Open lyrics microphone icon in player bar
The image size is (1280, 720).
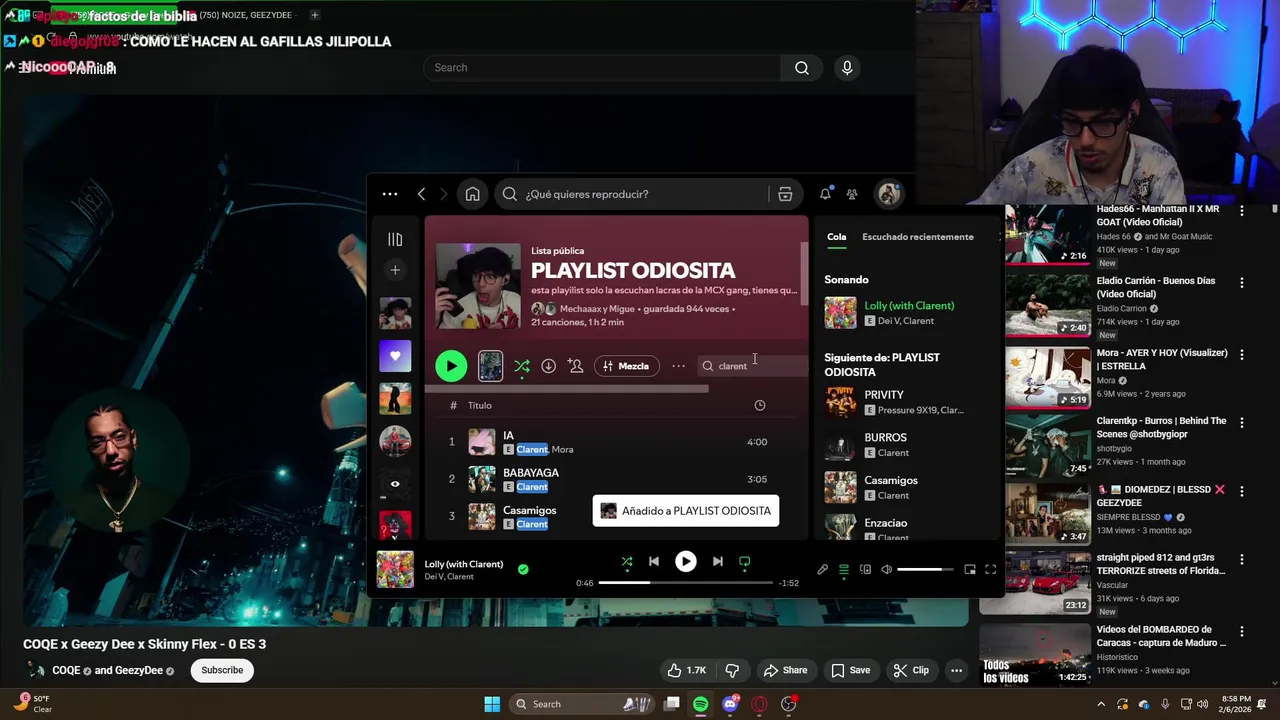pyautogui.click(x=822, y=570)
